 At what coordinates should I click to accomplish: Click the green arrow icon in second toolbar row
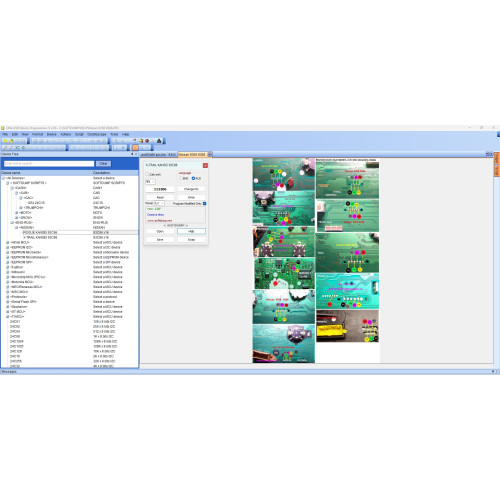(24, 147)
